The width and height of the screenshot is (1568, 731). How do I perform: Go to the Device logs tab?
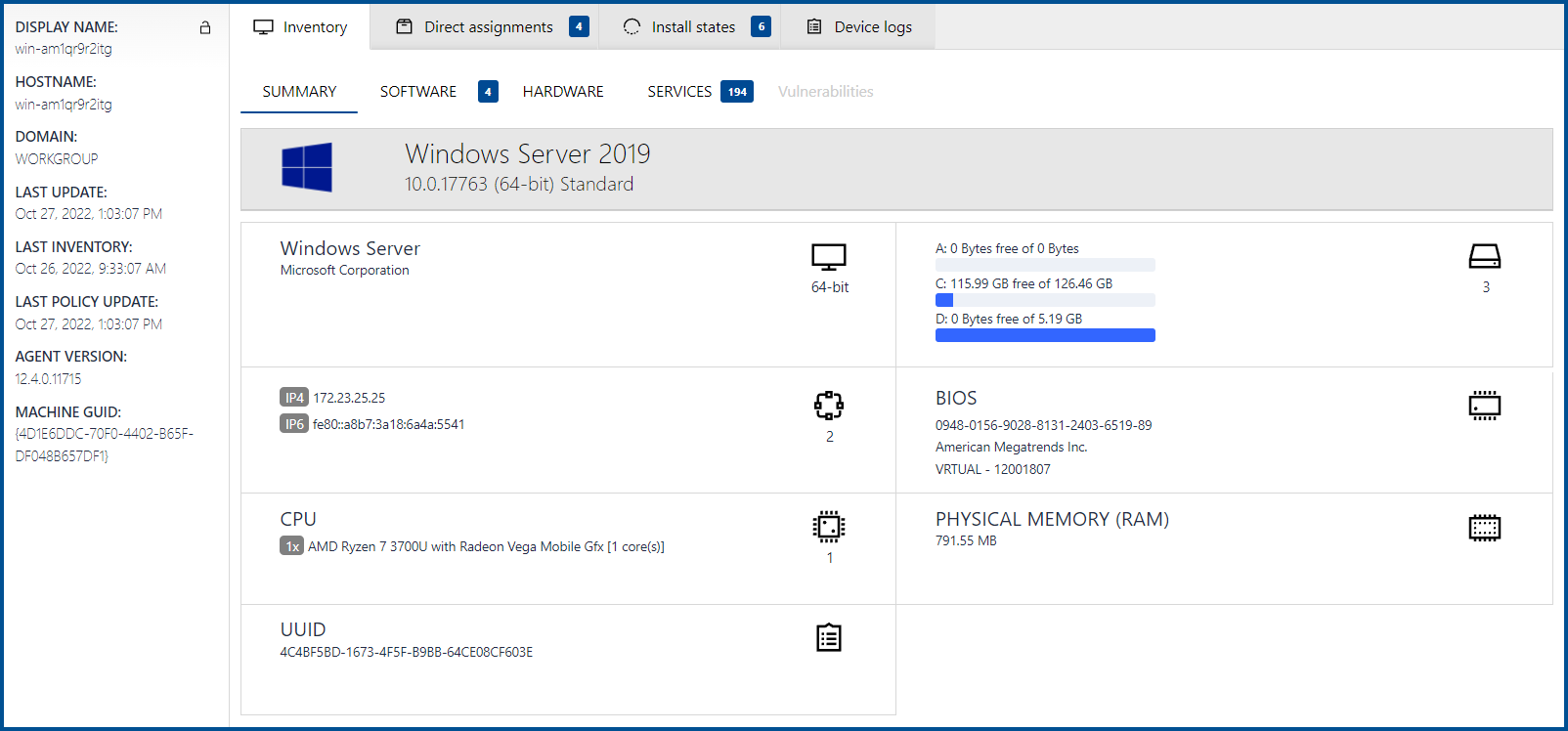click(859, 27)
